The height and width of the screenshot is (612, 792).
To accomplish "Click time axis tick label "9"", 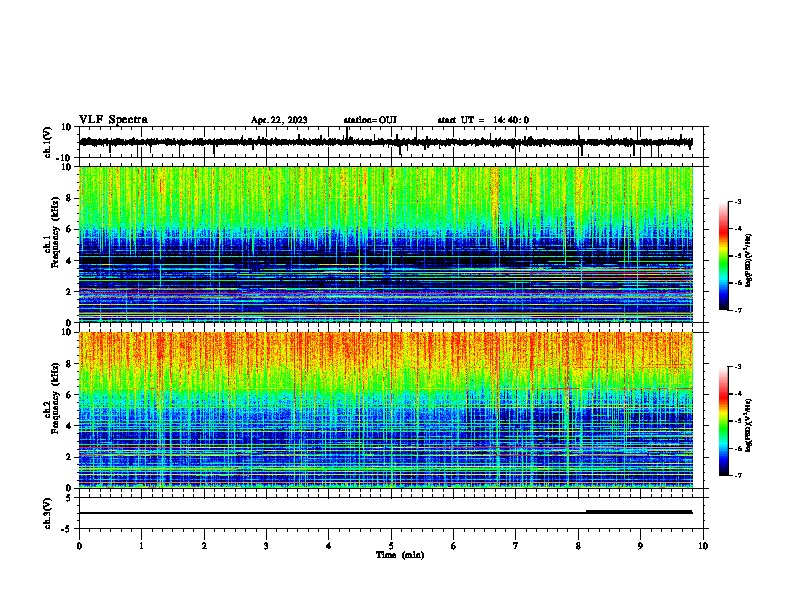I will [640, 546].
